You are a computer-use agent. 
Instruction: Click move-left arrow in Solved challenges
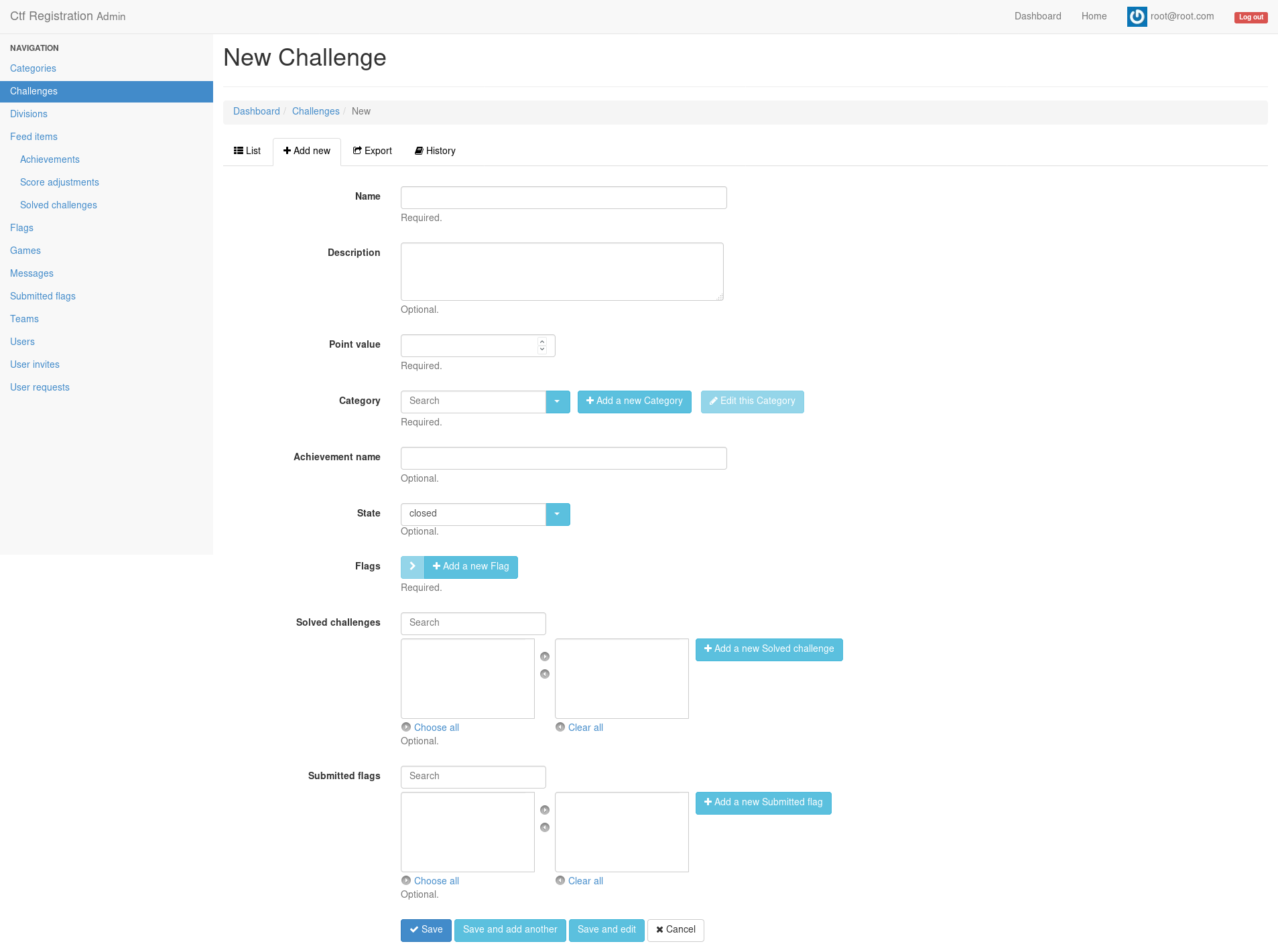click(545, 674)
